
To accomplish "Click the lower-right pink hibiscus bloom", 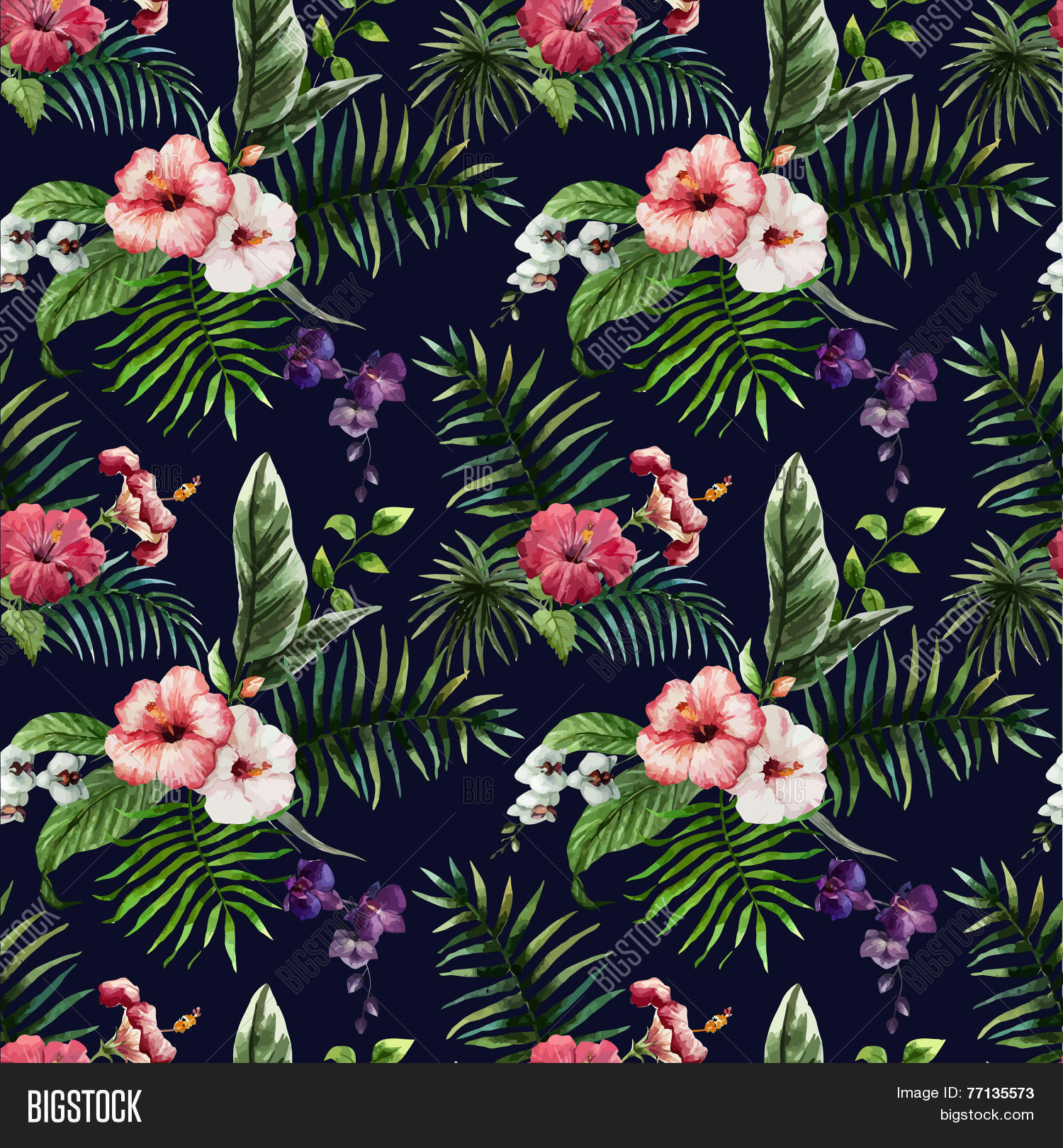I will [x=700, y=726].
